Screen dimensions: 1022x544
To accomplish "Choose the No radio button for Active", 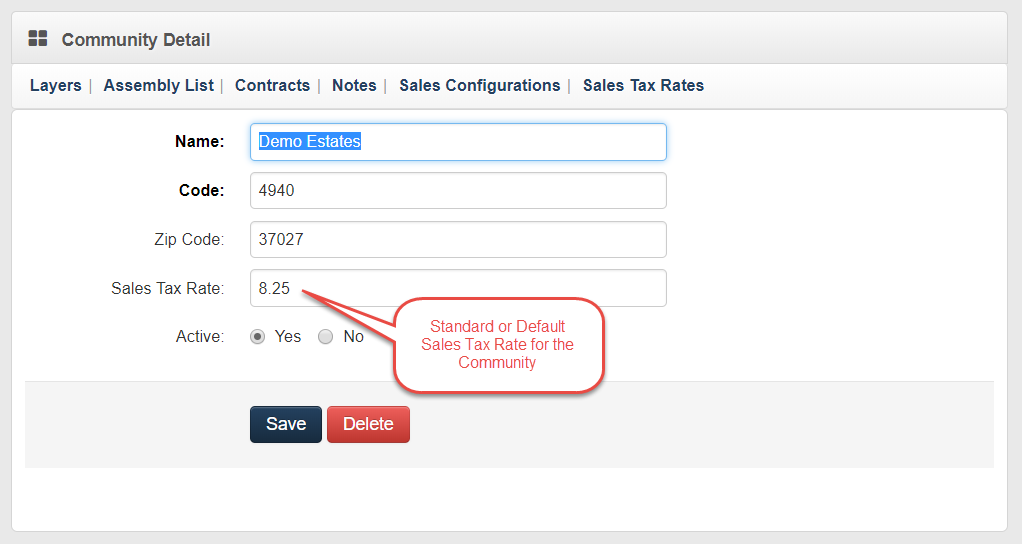I will click(325, 337).
